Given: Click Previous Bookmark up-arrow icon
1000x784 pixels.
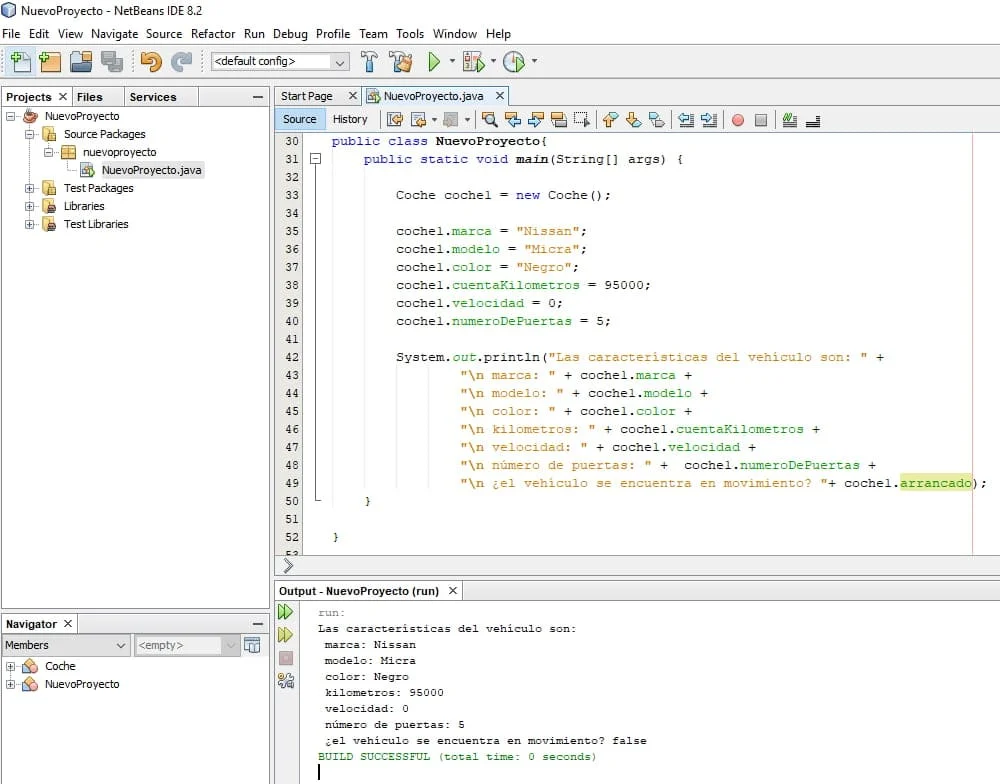Looking at the screenshot, I should (x=610, y=119).
